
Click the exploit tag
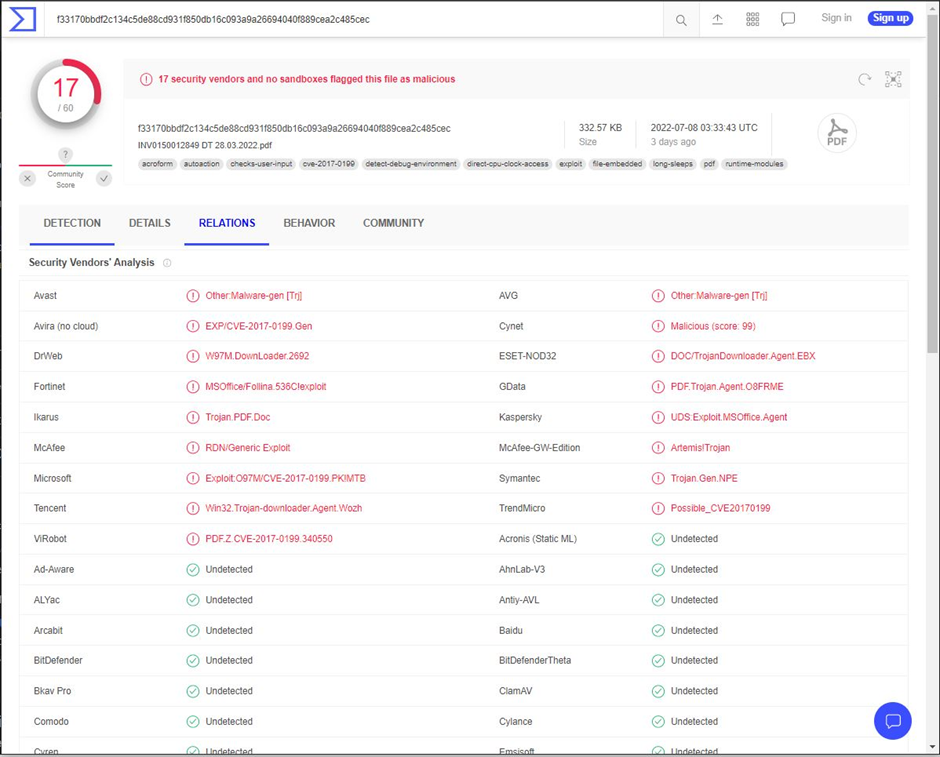click(x=570, y=164)
